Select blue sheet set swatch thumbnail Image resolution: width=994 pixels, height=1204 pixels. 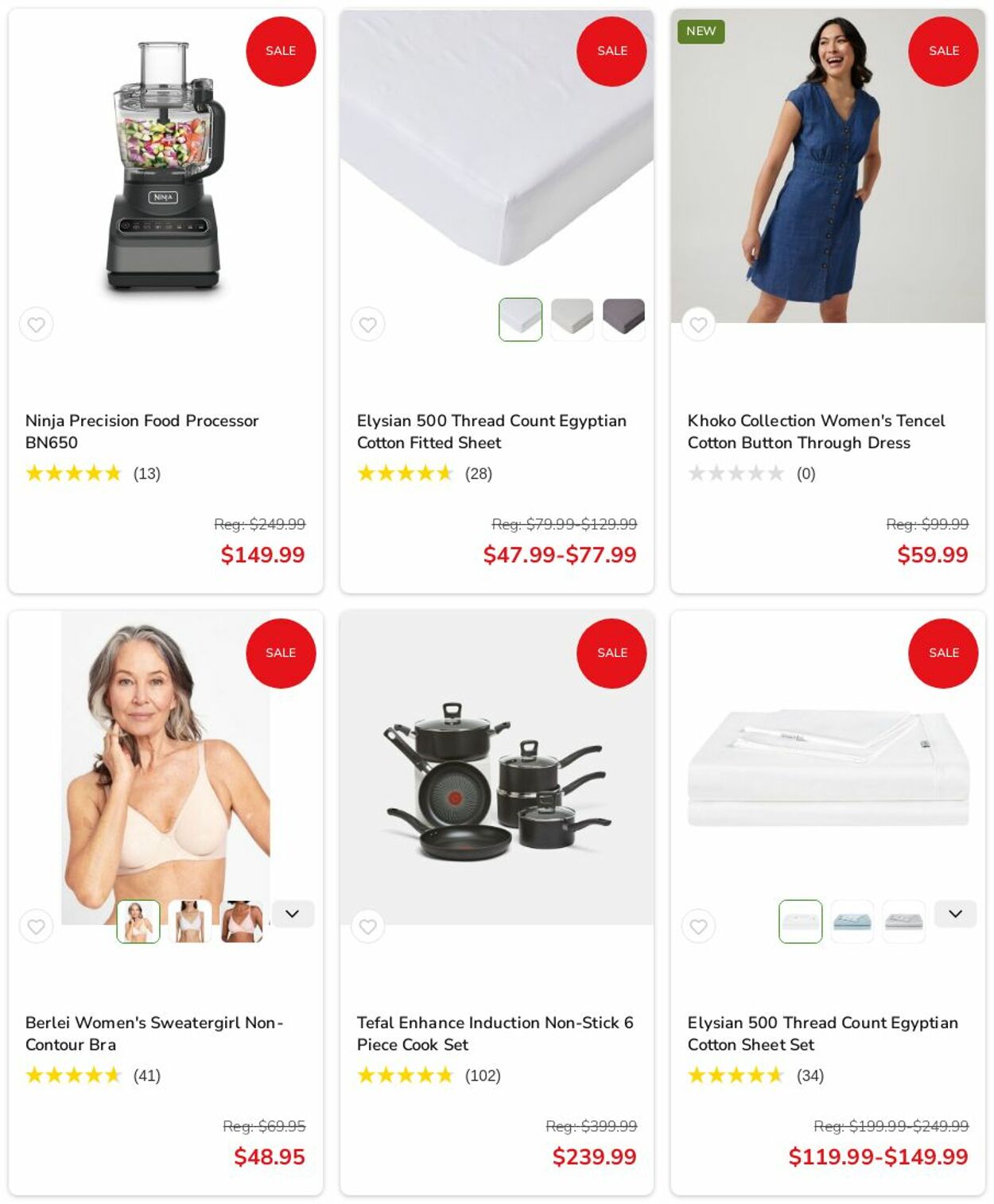(852, 922)
